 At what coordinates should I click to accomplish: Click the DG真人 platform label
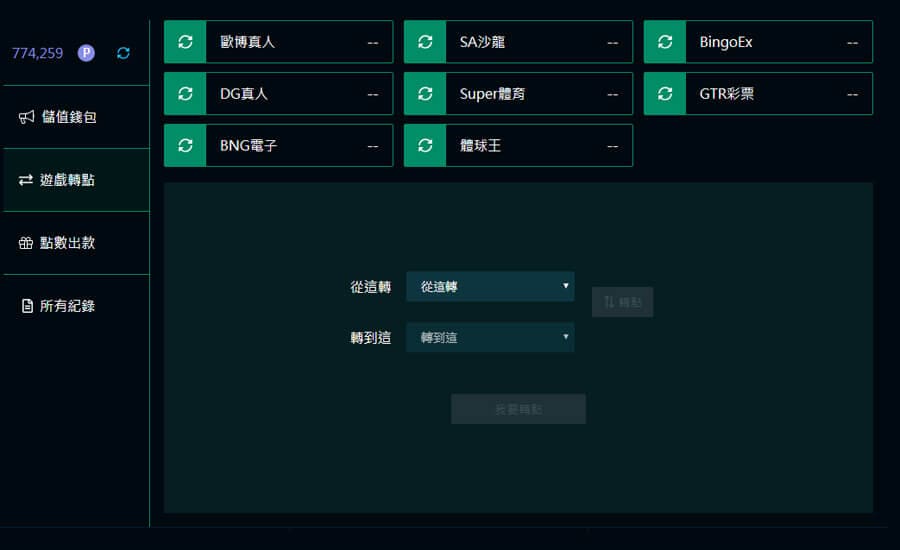(x=244, y=94)
